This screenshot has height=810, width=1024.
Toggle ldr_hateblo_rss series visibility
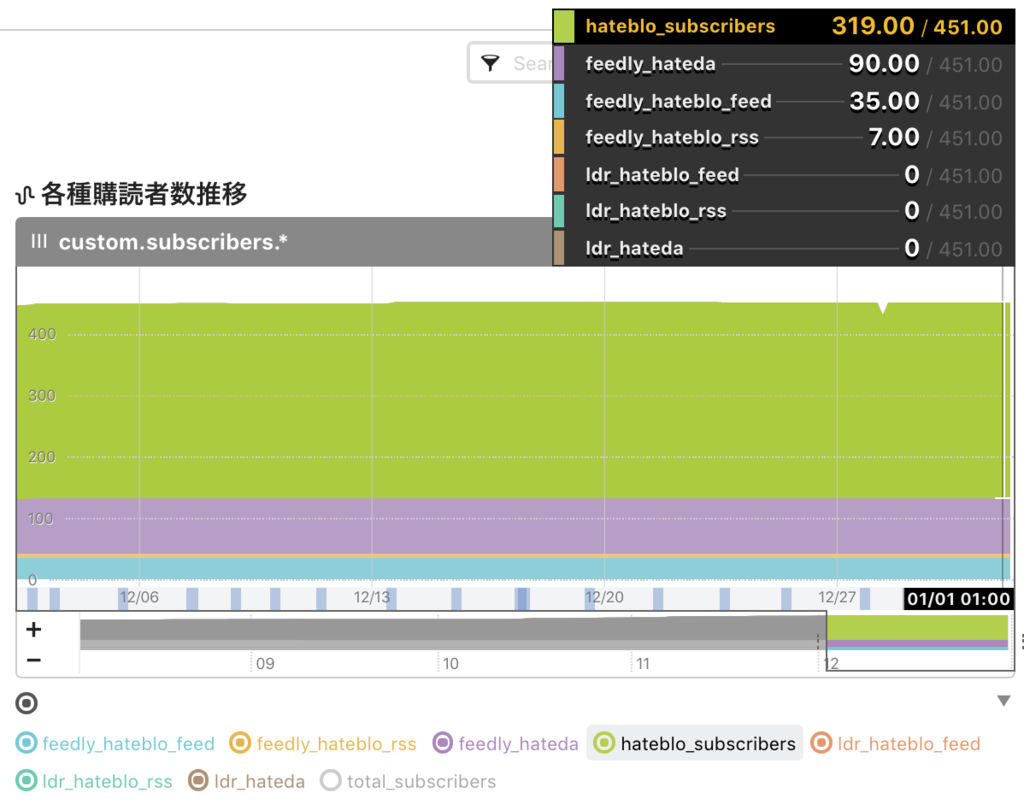94,781
